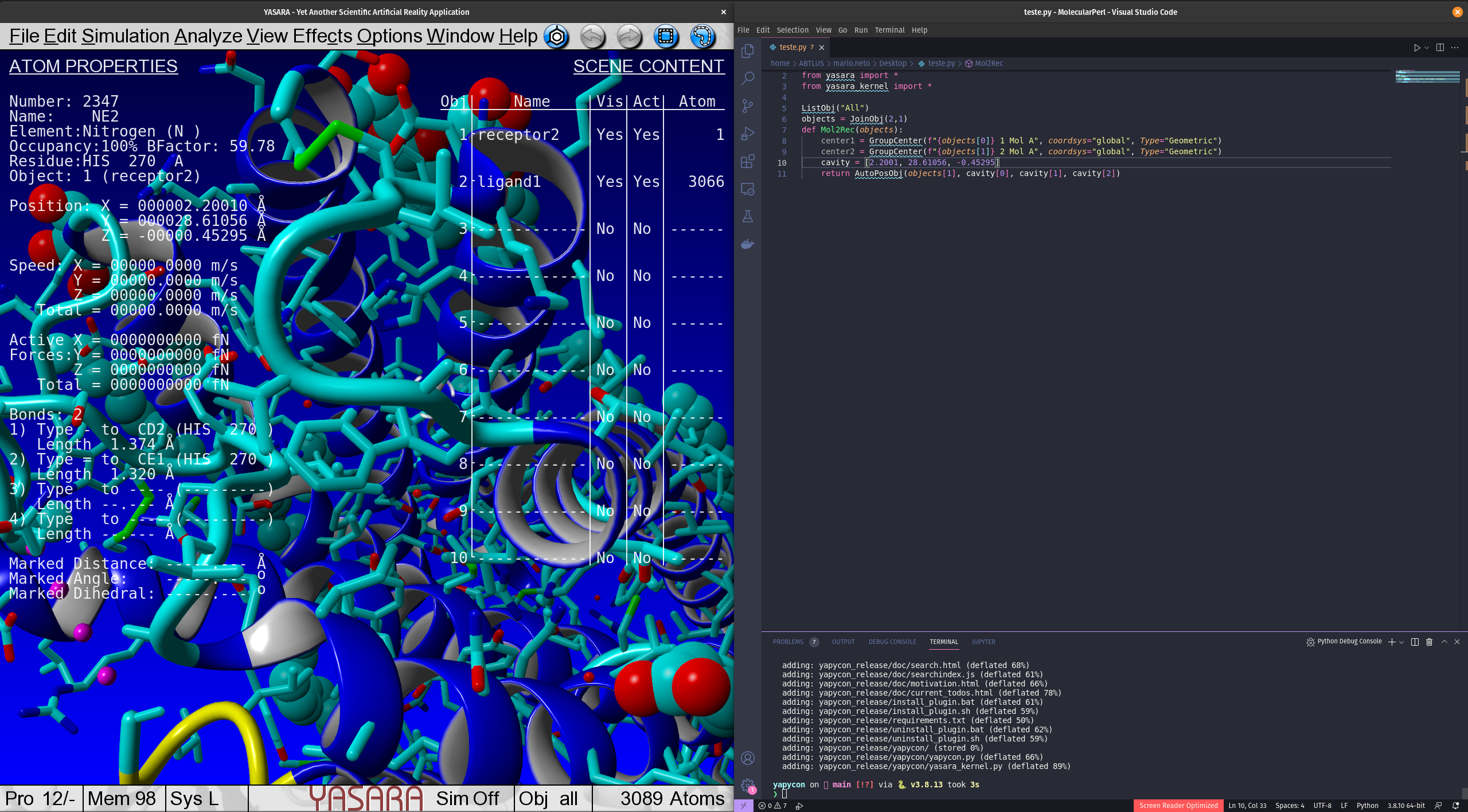
Task: Click errors and warnings count in status bar
Action: [x=772, y=806]
